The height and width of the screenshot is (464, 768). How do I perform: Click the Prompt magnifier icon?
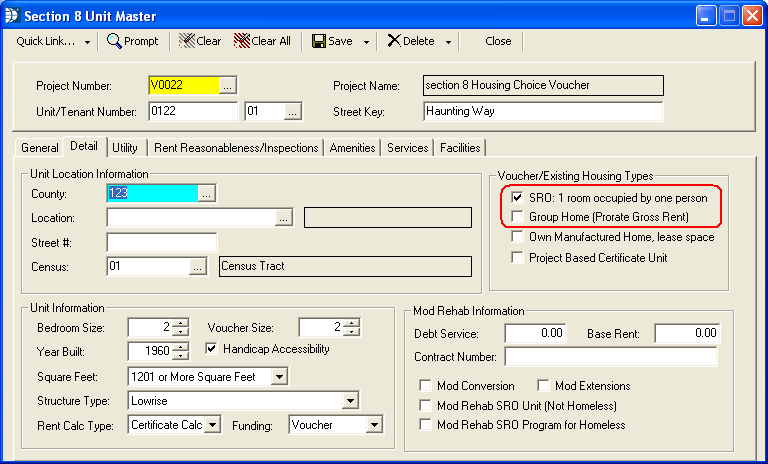(x=114, y=41)
